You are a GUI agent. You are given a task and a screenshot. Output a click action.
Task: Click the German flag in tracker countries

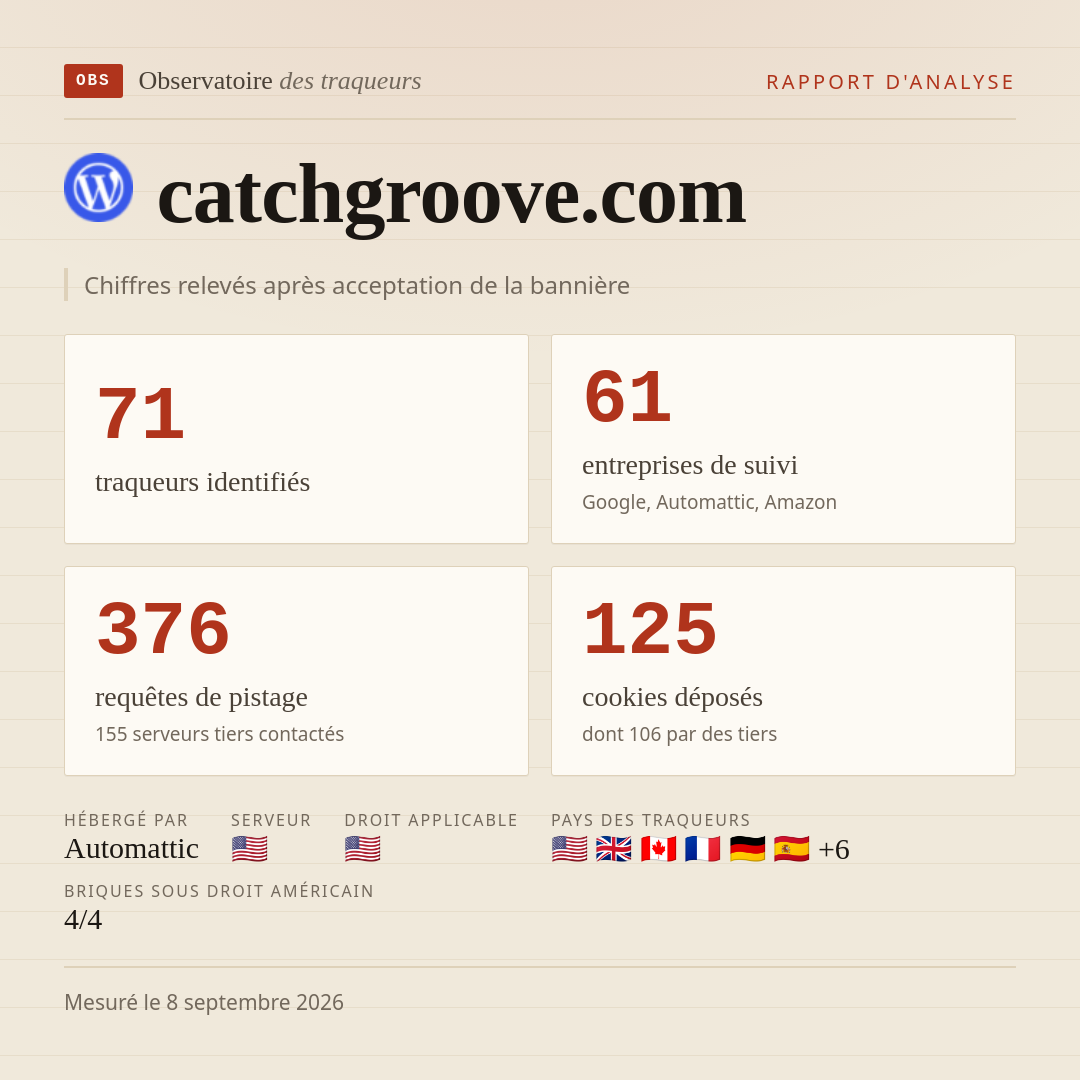747,849
